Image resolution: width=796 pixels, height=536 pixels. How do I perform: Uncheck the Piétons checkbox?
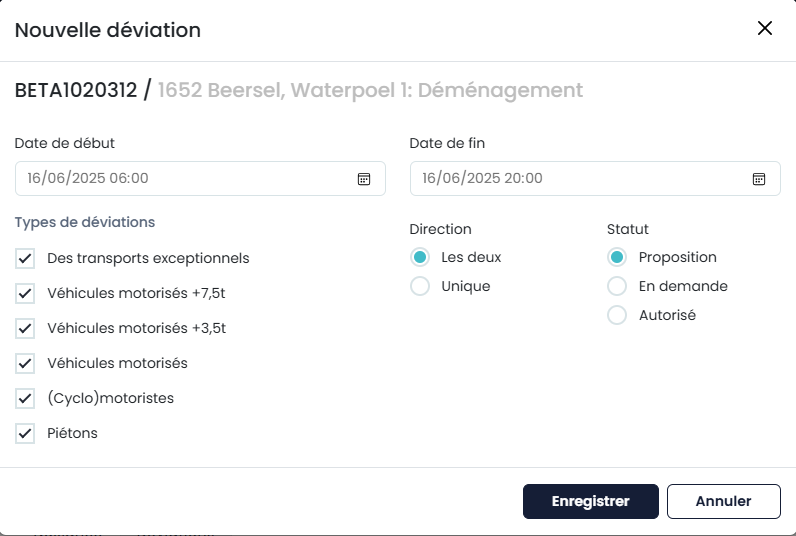(x=25, y=433)
